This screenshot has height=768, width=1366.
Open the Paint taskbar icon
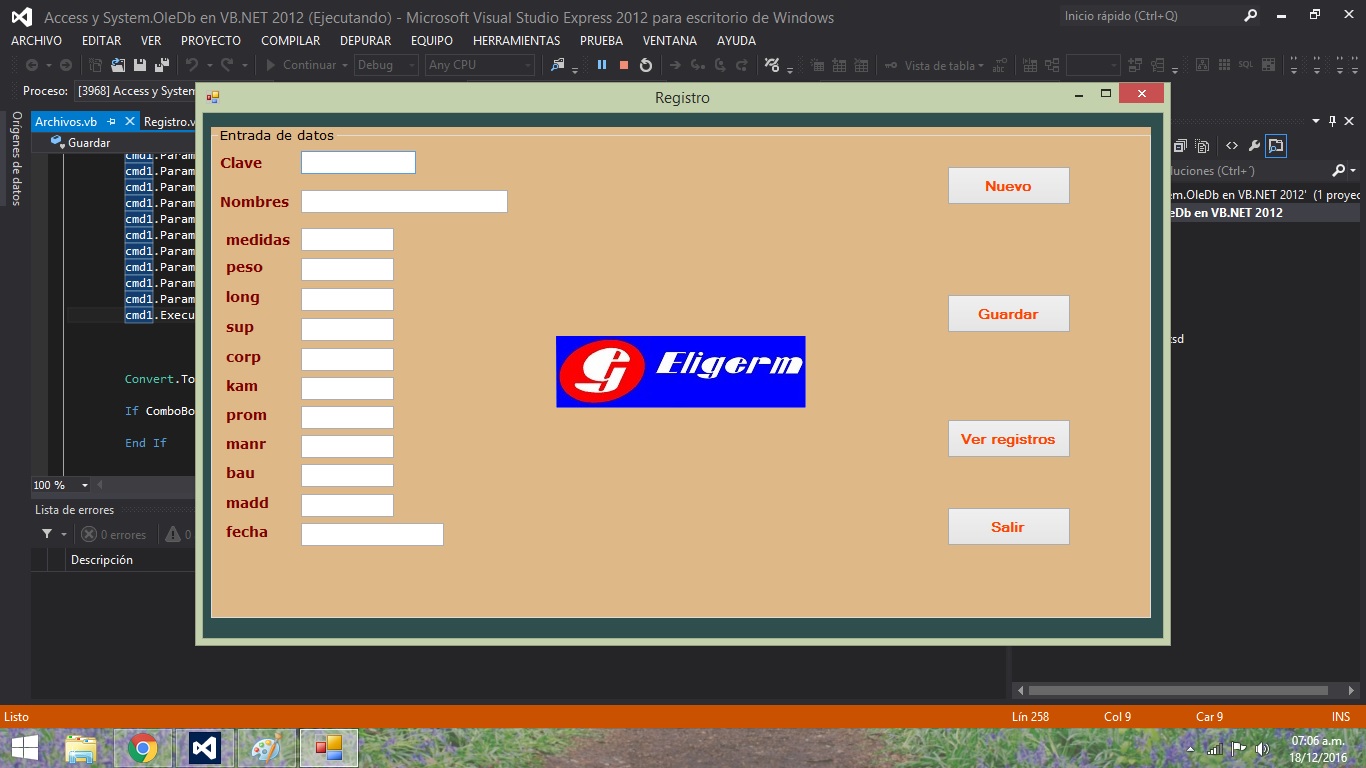click(267, 748)
